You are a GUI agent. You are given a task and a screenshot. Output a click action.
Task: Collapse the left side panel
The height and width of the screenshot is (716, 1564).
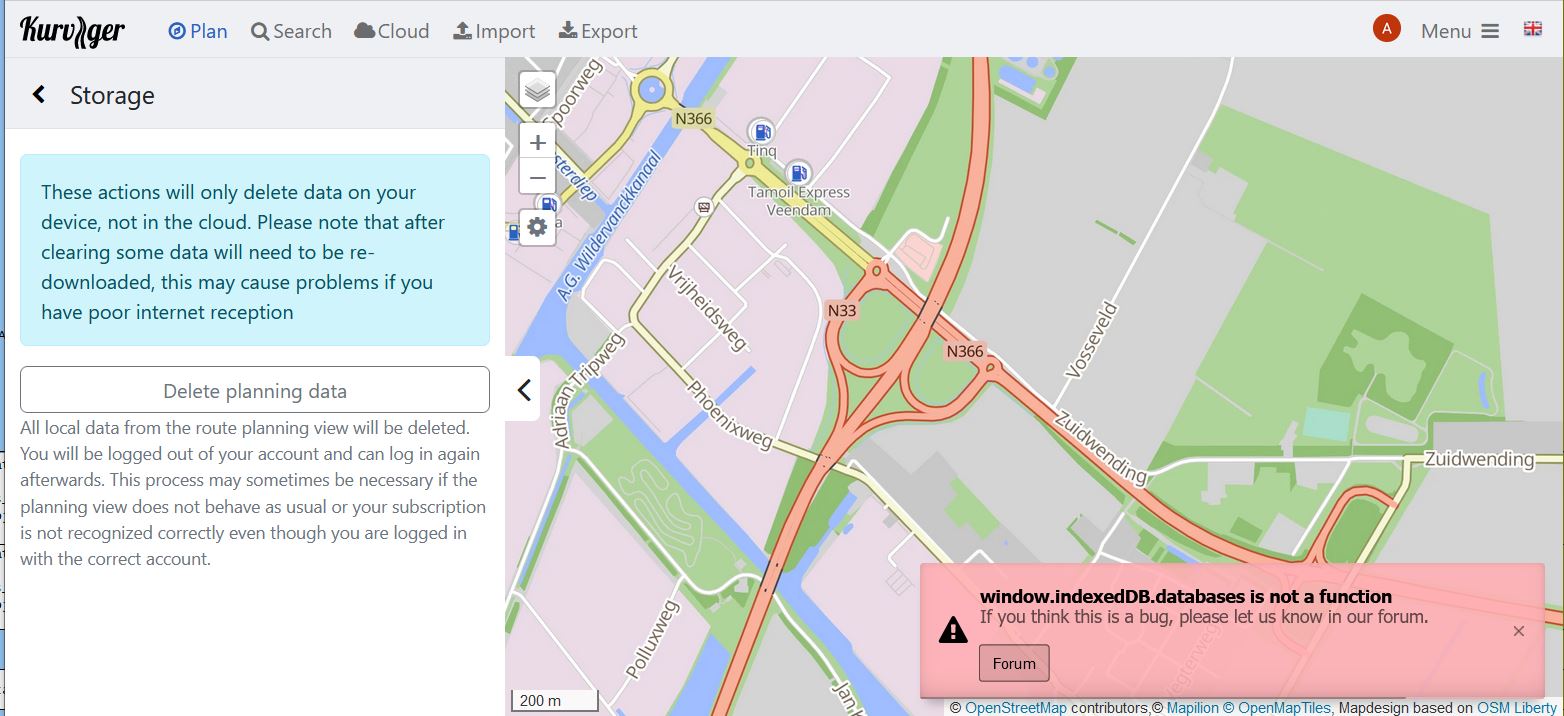coord(523,390)
